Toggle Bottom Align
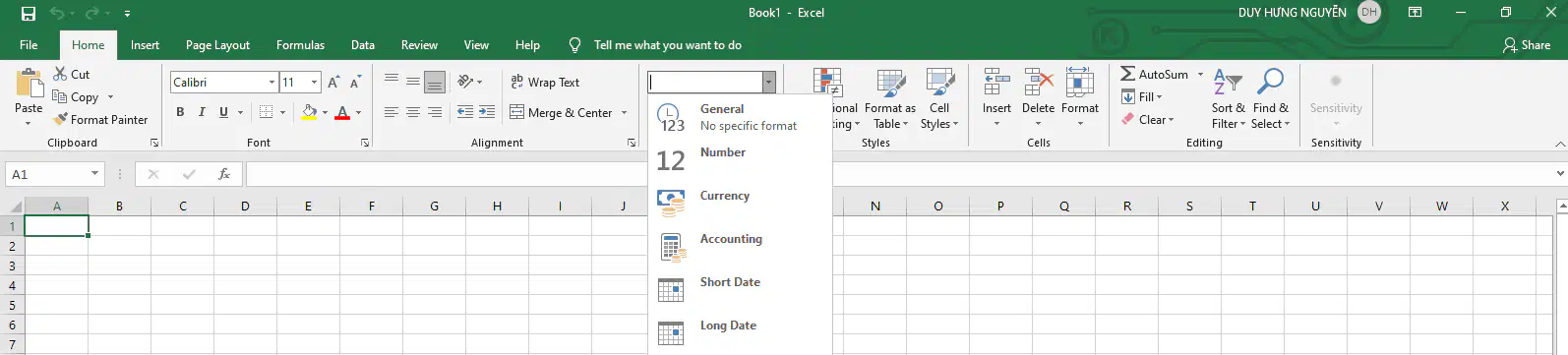Viewport: 1568px width, 355px height. click(435, 82)
